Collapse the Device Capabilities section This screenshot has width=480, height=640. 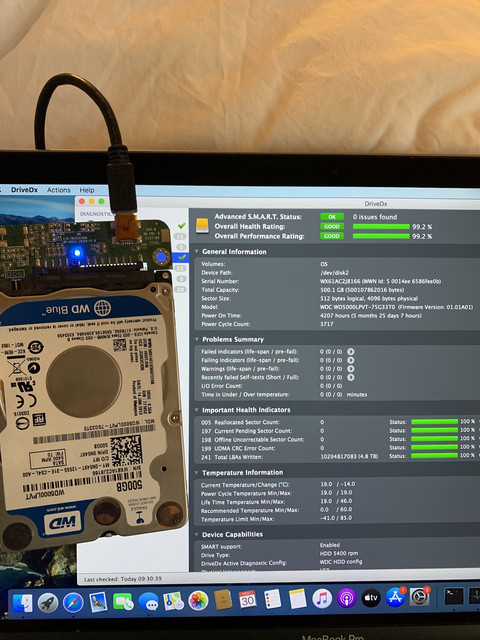(x=197, y=534)
